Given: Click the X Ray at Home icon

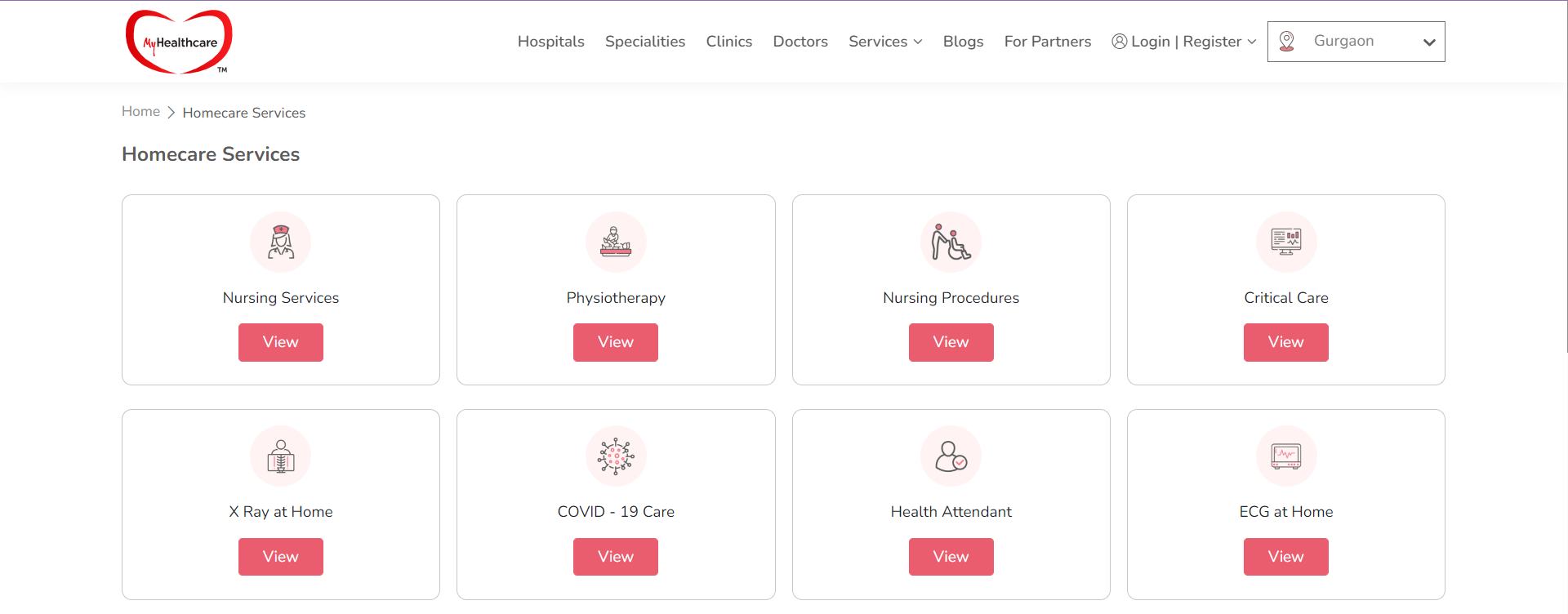Looking at the screenshot, I should tap(281, 456).
